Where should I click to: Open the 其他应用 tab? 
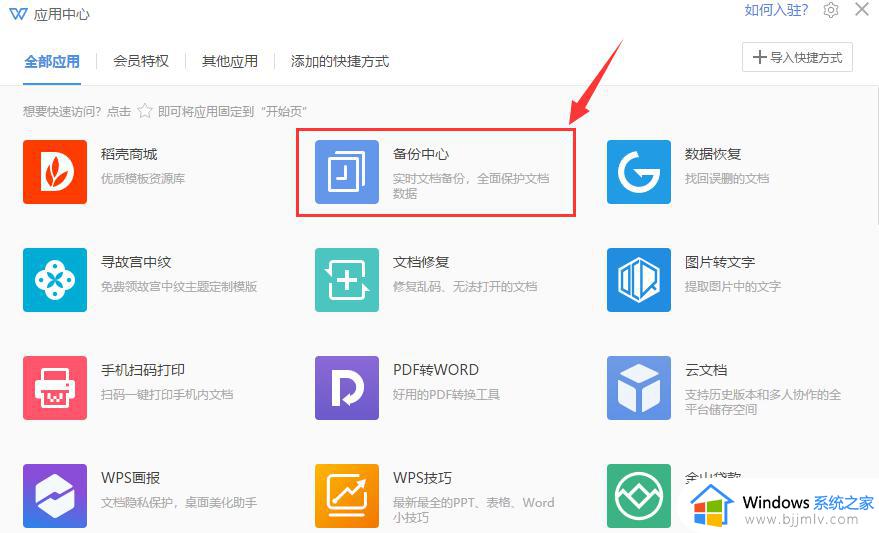pos(230,61)
